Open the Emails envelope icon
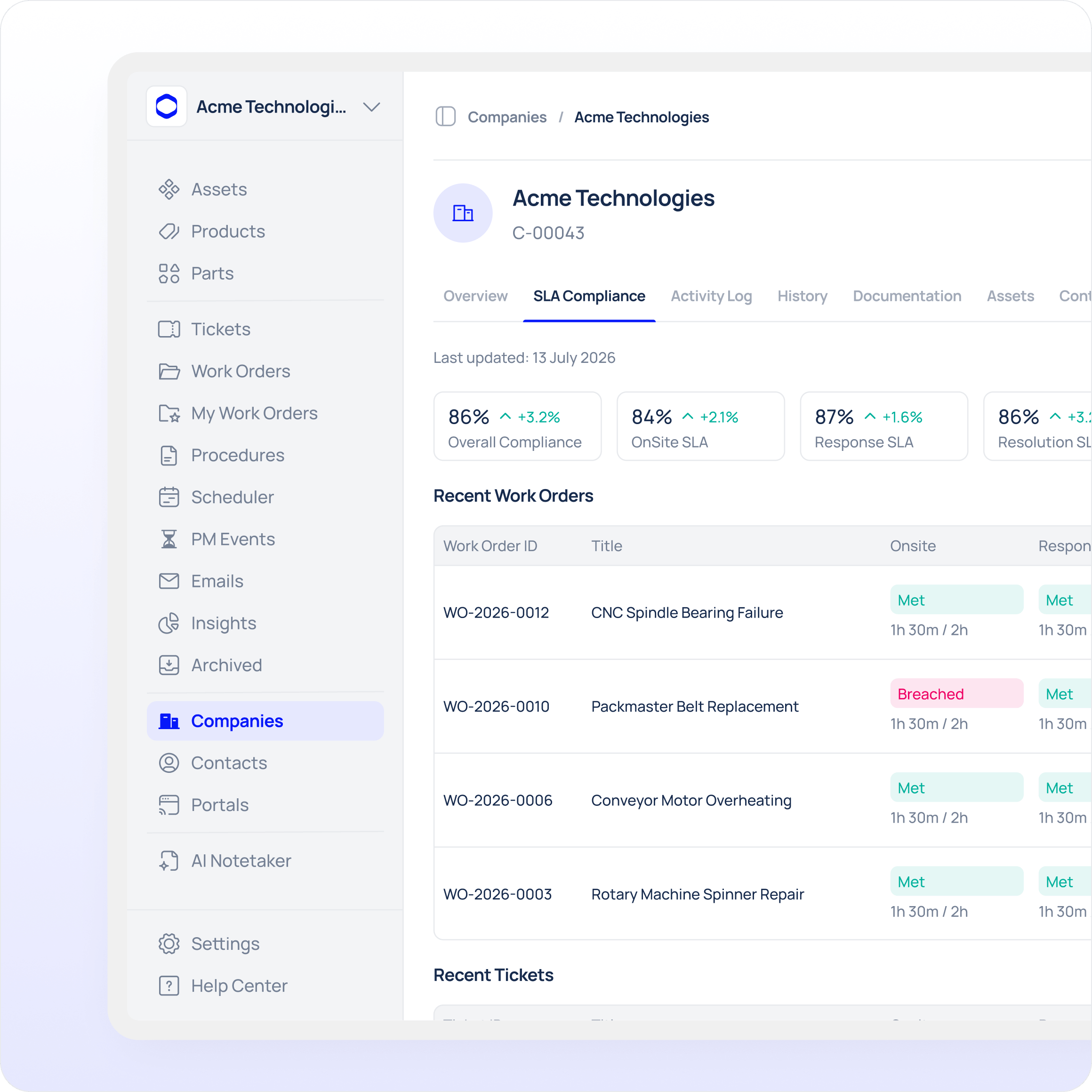The height and width of the screenshot is (1092, 1092). point(169,581)
